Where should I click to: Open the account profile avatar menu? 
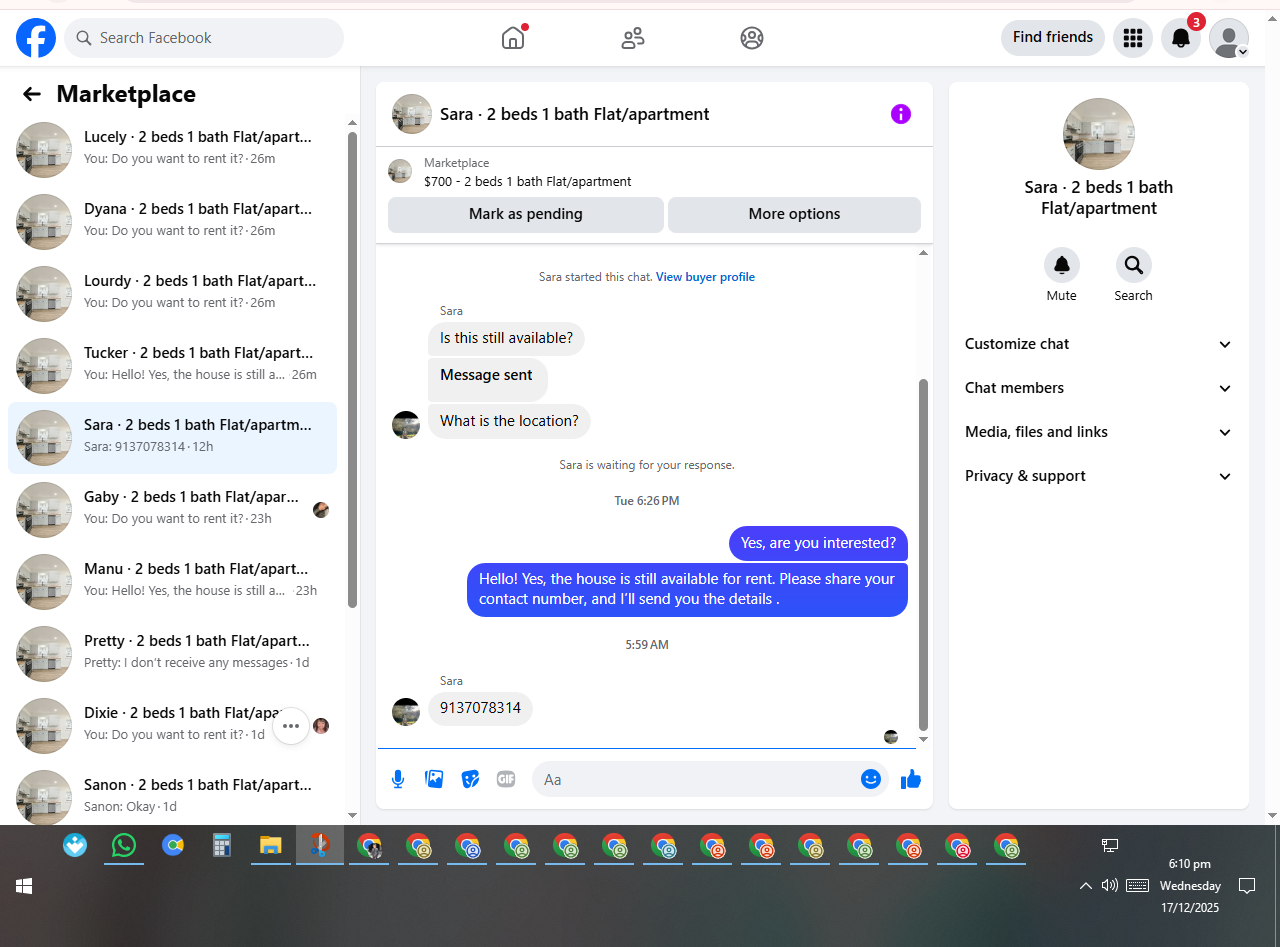(x=1229, y=38)
